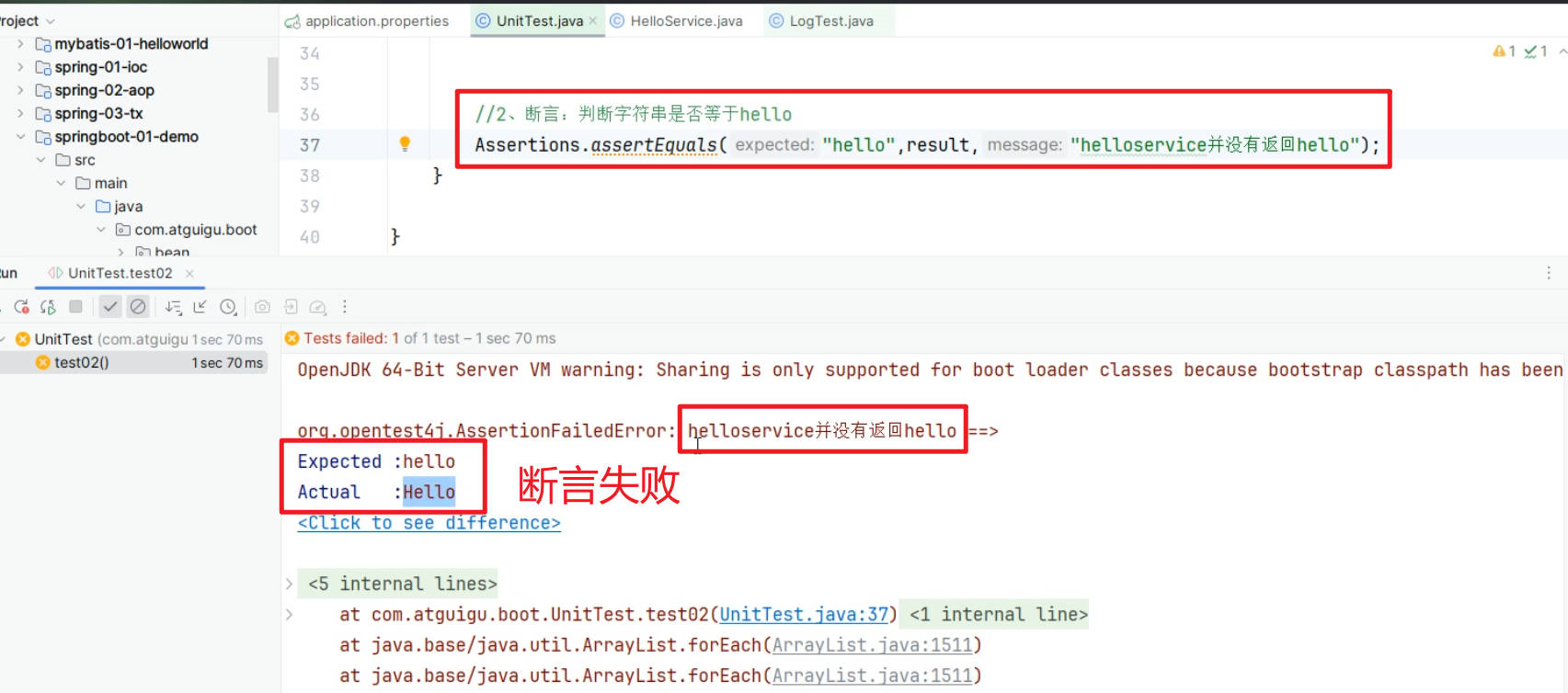The width and height of the screenshot is (1568, 693).
Task: Collapse the main folder chevron
Action: (x=61, y=183)
